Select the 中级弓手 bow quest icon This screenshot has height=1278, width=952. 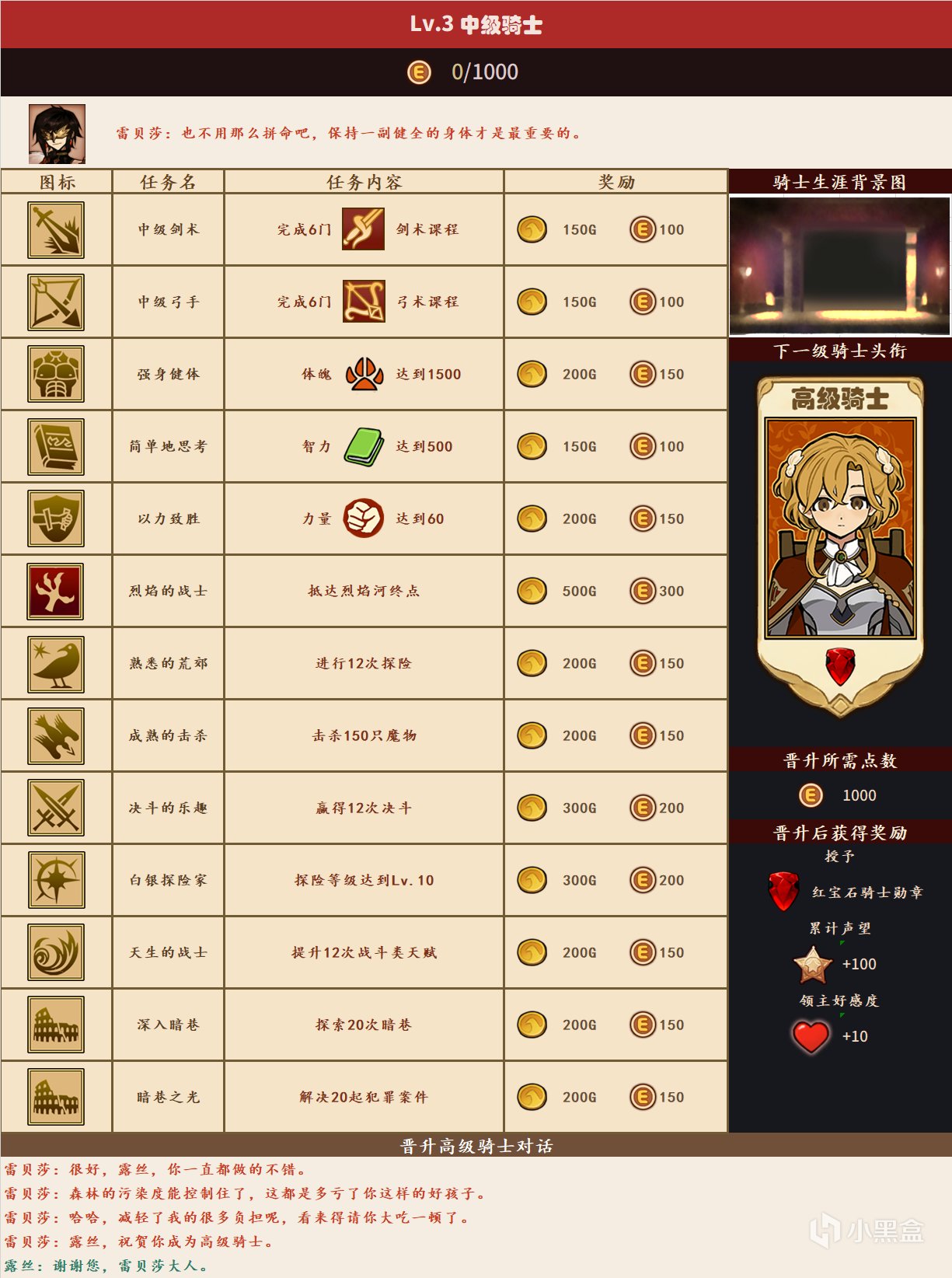pos(56,302)
